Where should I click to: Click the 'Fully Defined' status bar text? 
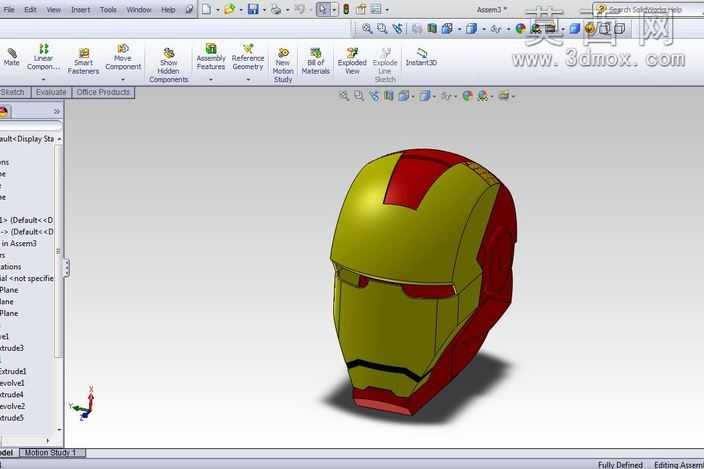[x=620, y=465]
